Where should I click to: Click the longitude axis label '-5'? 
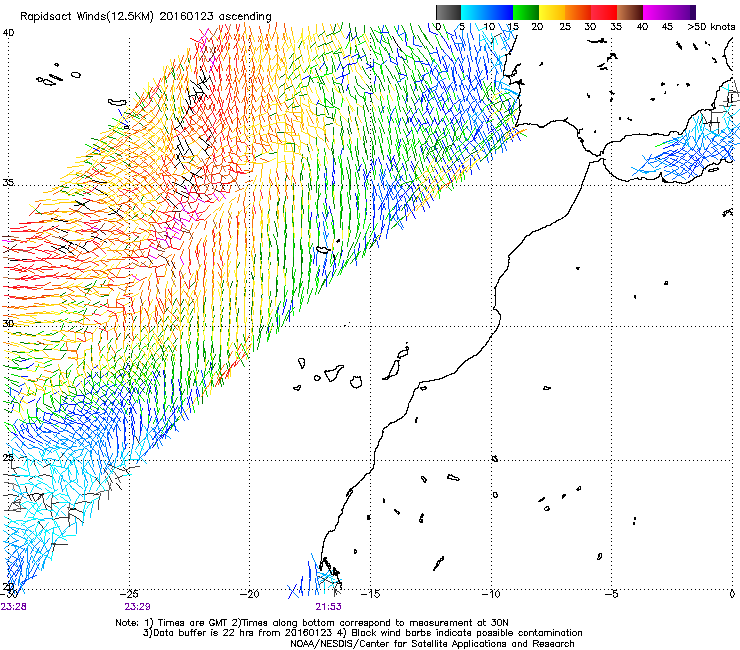click(611, 594)
